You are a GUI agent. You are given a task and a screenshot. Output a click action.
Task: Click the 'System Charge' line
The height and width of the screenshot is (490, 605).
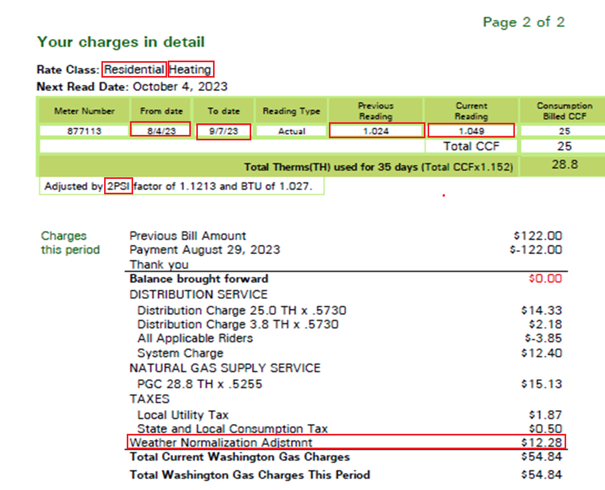click(180, 353)
